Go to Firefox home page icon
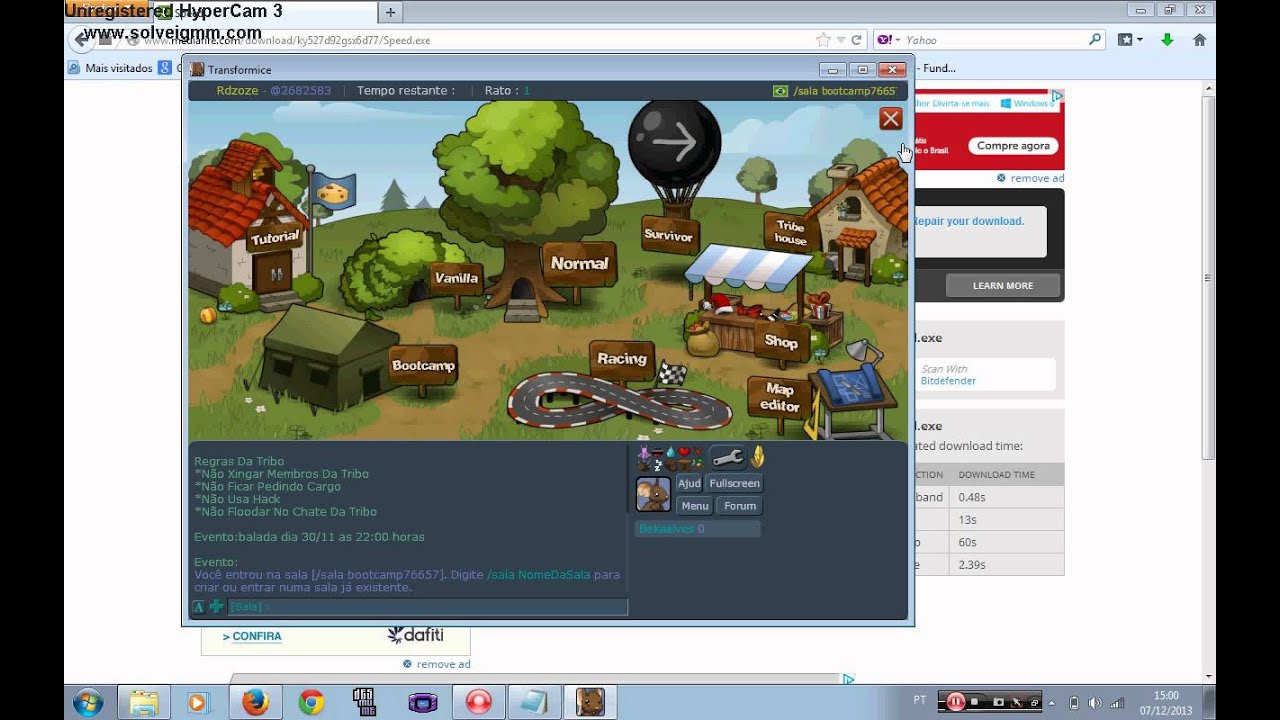 pos(1199,40)
